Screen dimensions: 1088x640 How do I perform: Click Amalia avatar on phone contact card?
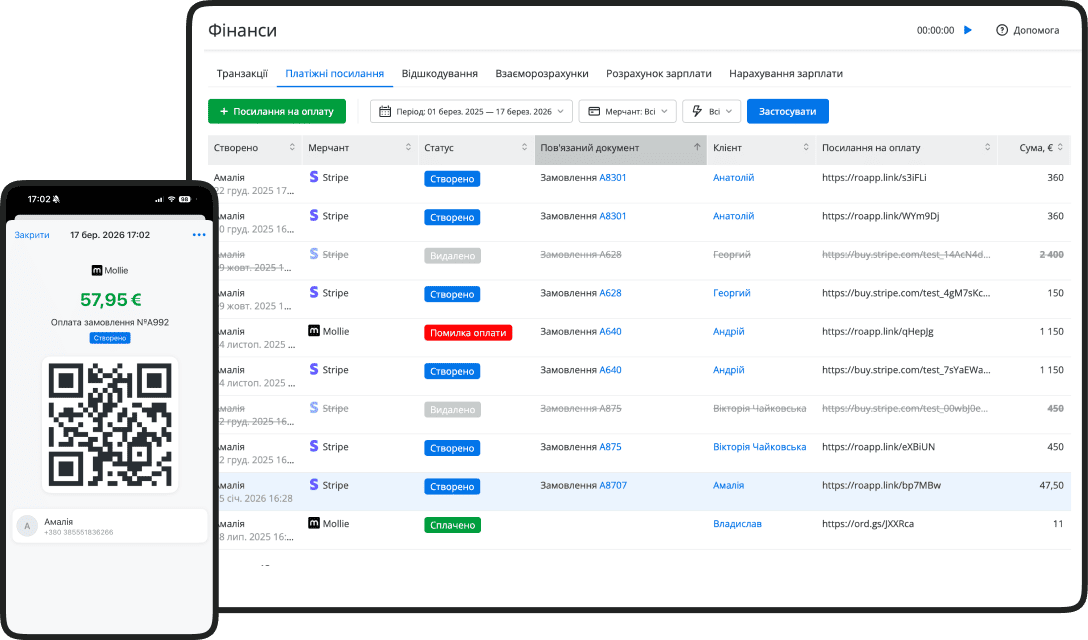28,527
